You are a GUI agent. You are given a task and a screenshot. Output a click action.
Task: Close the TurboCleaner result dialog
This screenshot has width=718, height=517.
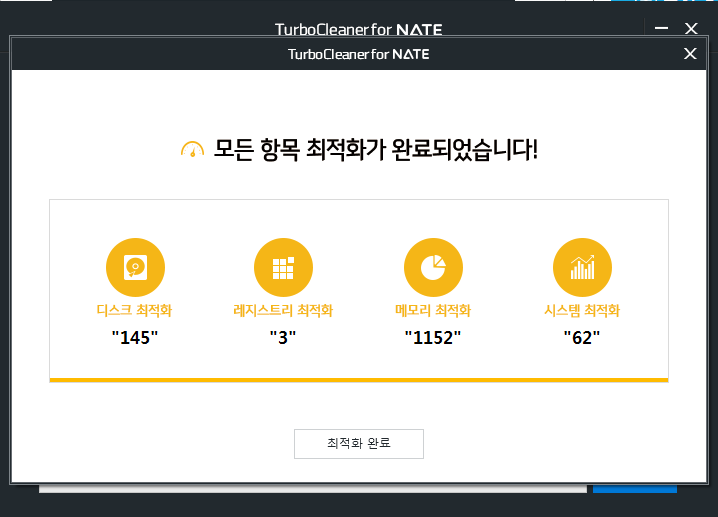click(690, 54)
